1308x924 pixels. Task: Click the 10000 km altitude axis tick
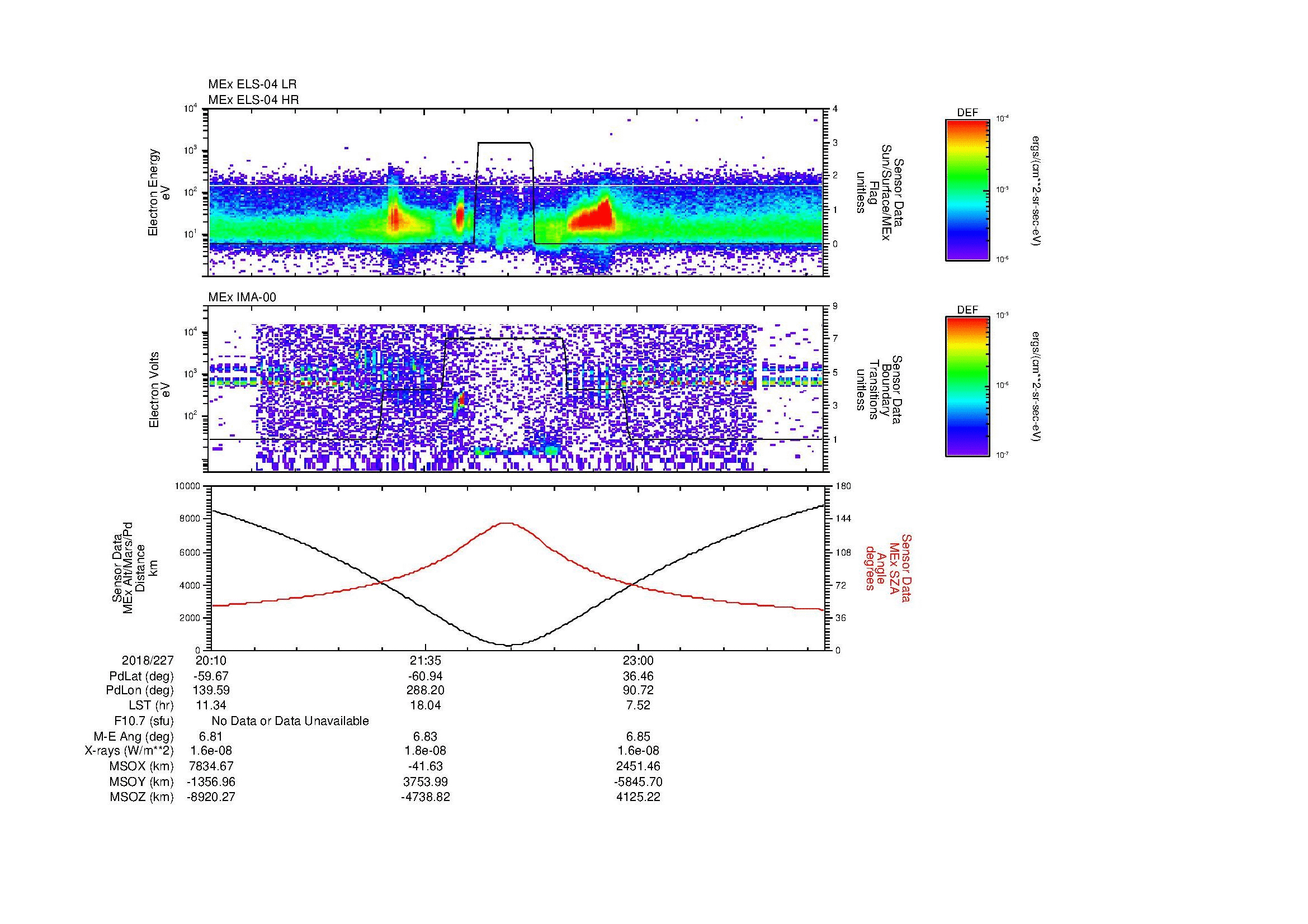click(x=188, y=486)
